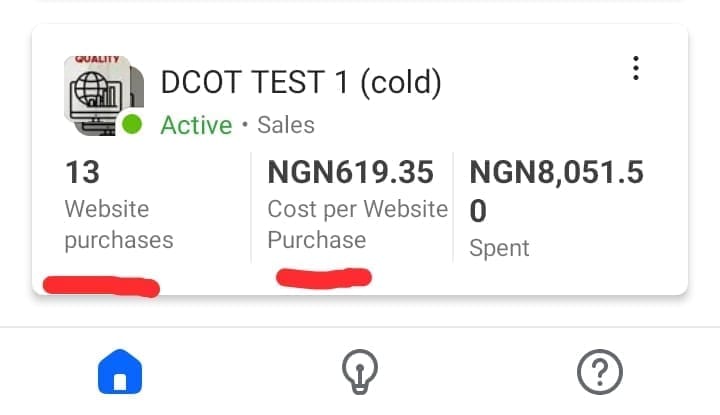720x415 pixels.
Task: Tap the NGN619.35 cost value
Action: click(x=350, y=173)
